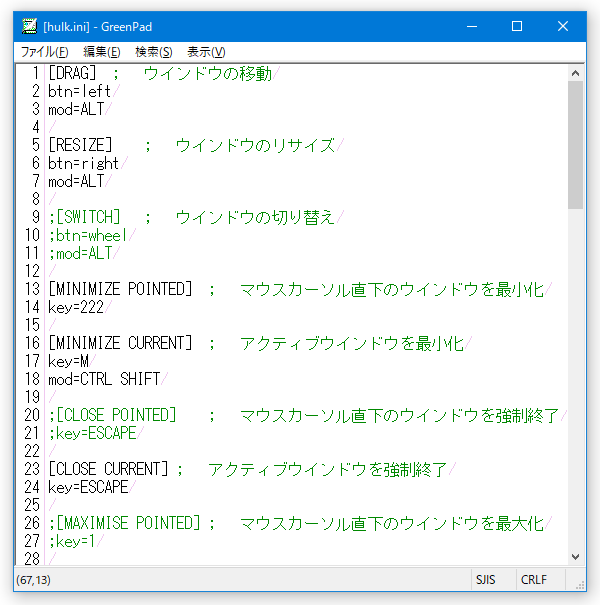Click key=ESCAPE on line 24

point(88,487)
